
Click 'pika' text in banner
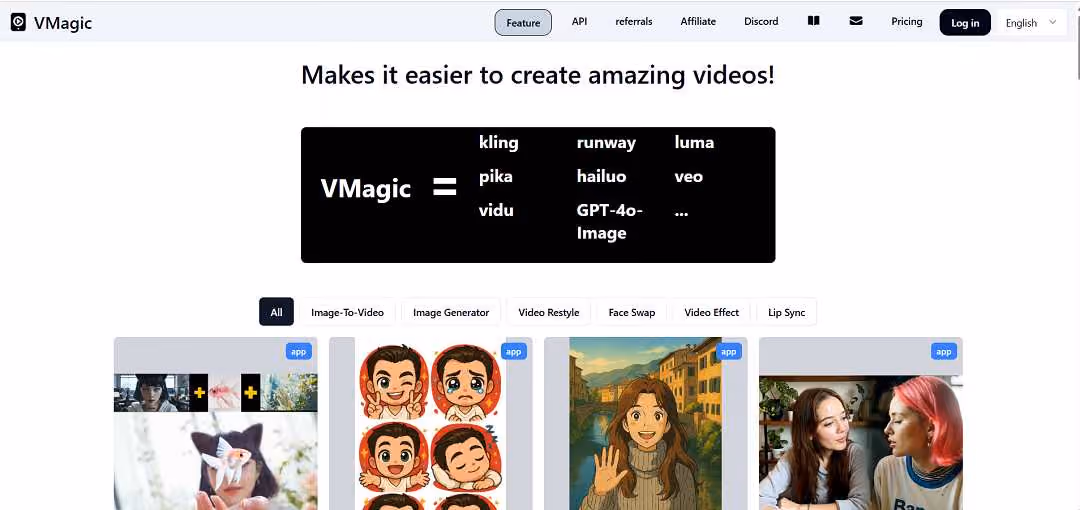(x=496, y=177)
